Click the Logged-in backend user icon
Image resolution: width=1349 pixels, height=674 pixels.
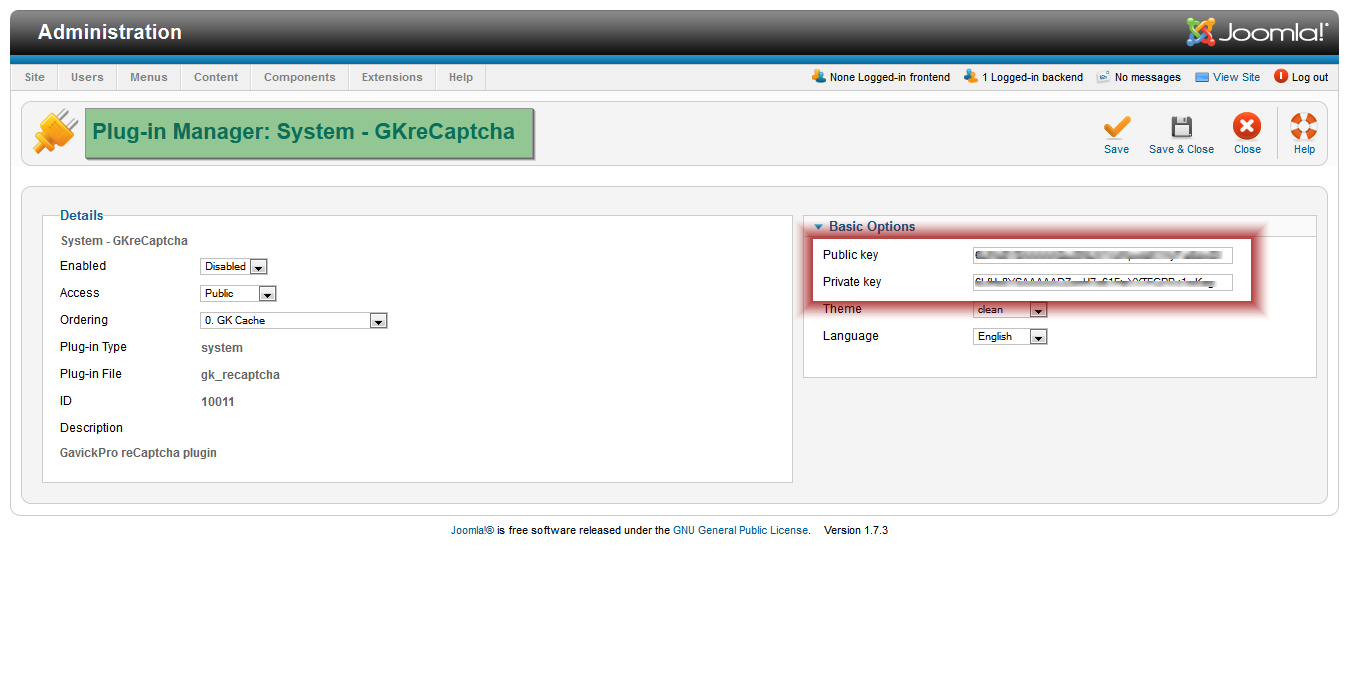point(971,76)
